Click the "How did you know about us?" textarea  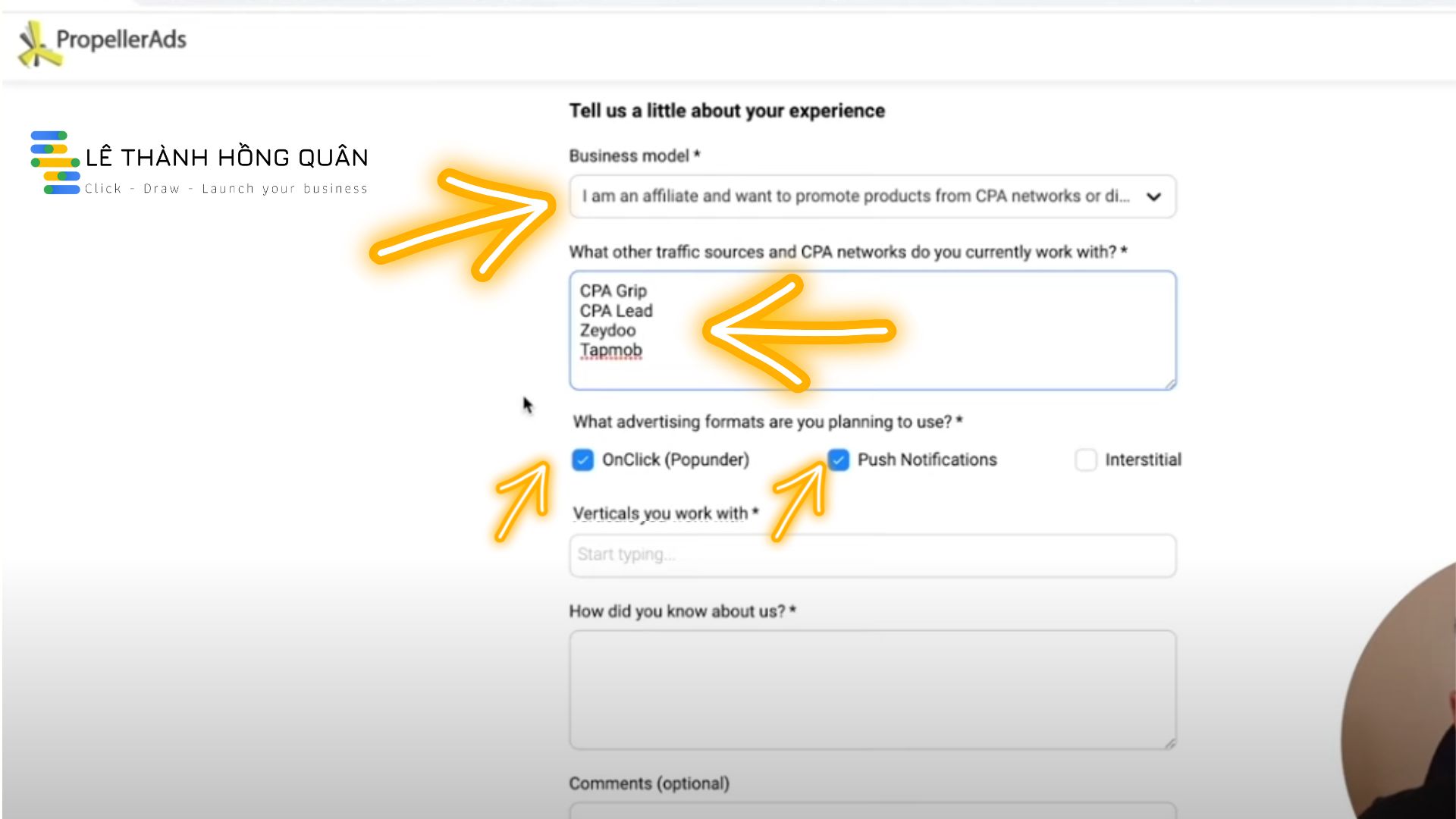pyautogui.click(x=872, y=689)
